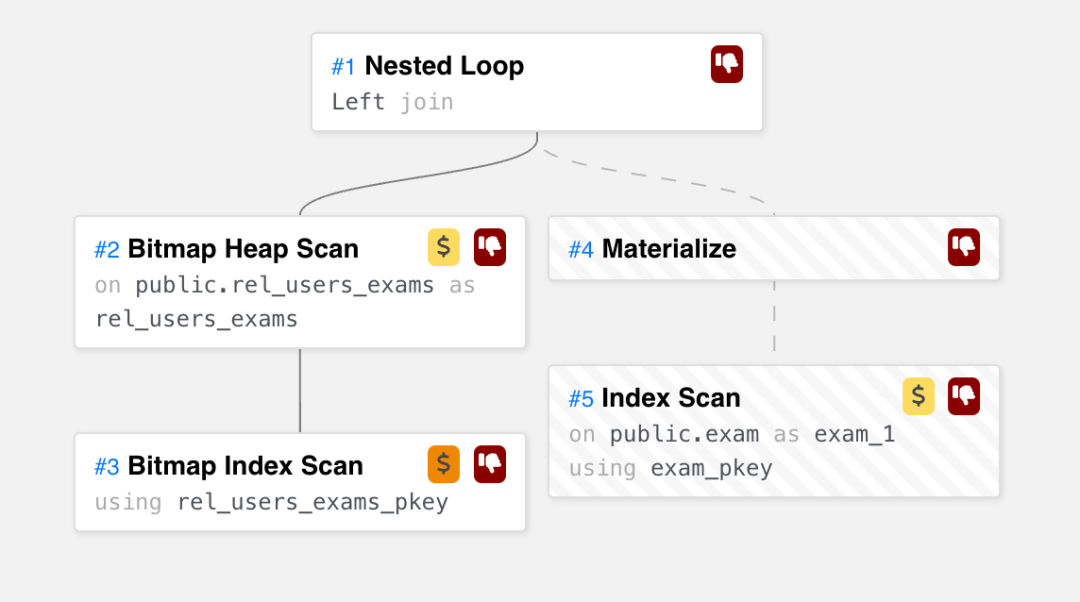Open node #4 link

tap(580, 249)
